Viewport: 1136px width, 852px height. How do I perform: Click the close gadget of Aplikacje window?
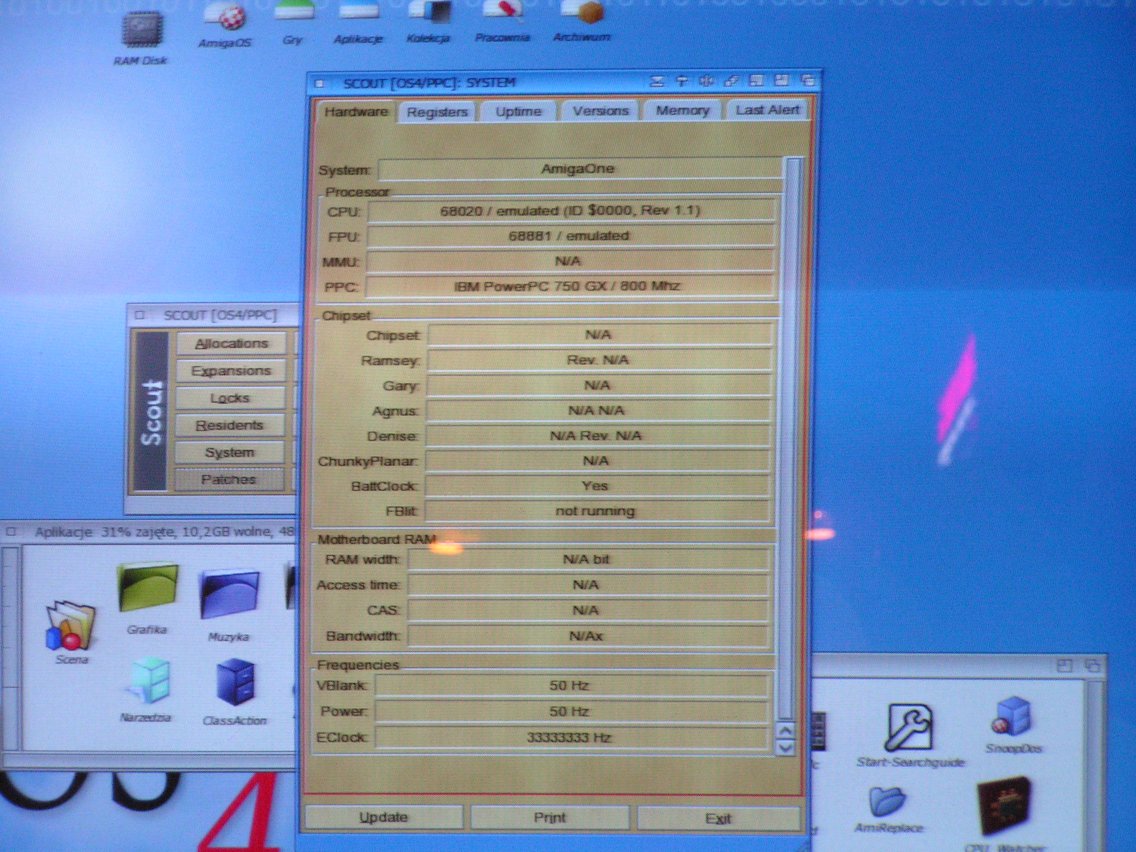[x=11, y=532]
